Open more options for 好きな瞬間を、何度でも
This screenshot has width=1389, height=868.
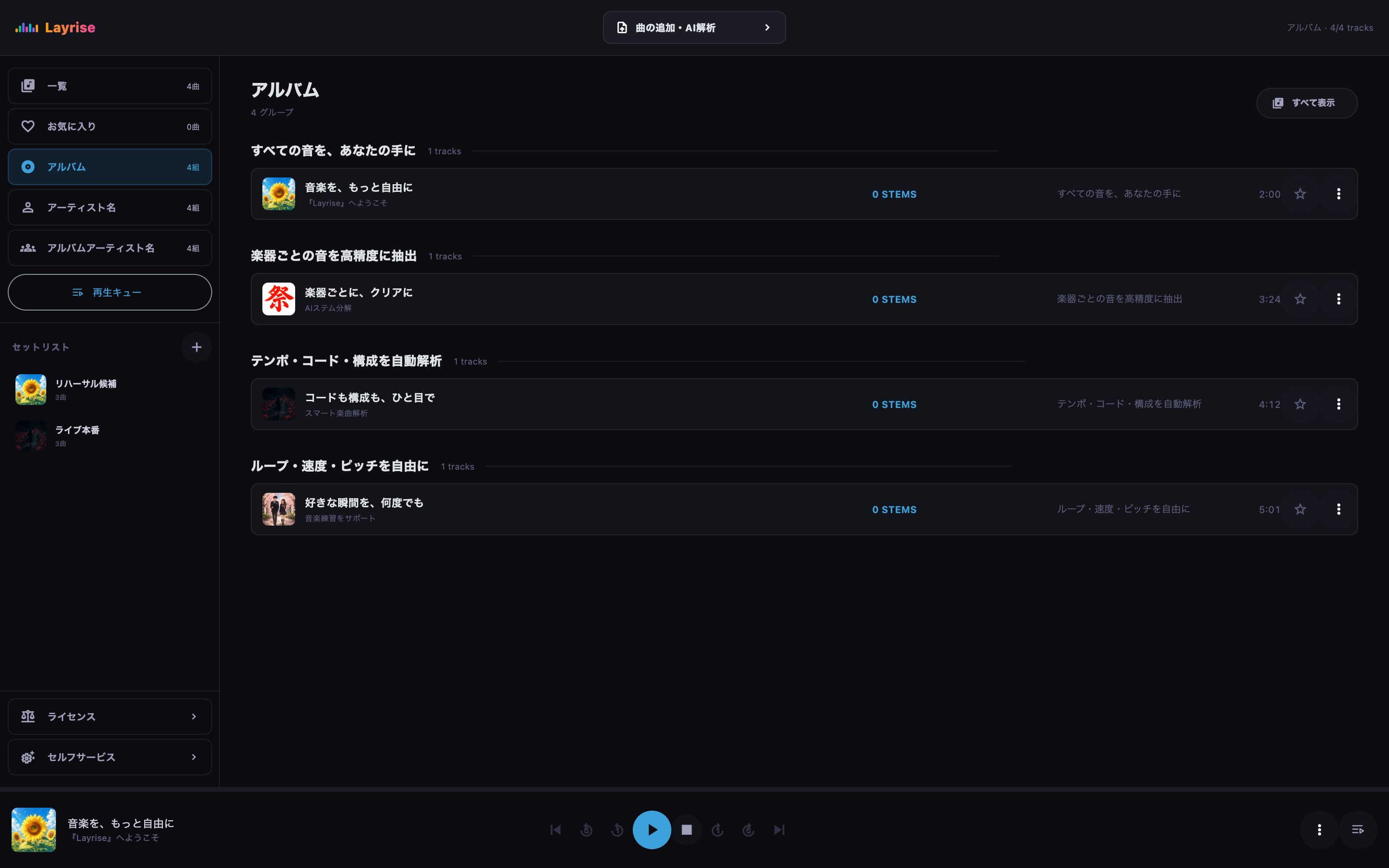click(x=1338, y=509)
